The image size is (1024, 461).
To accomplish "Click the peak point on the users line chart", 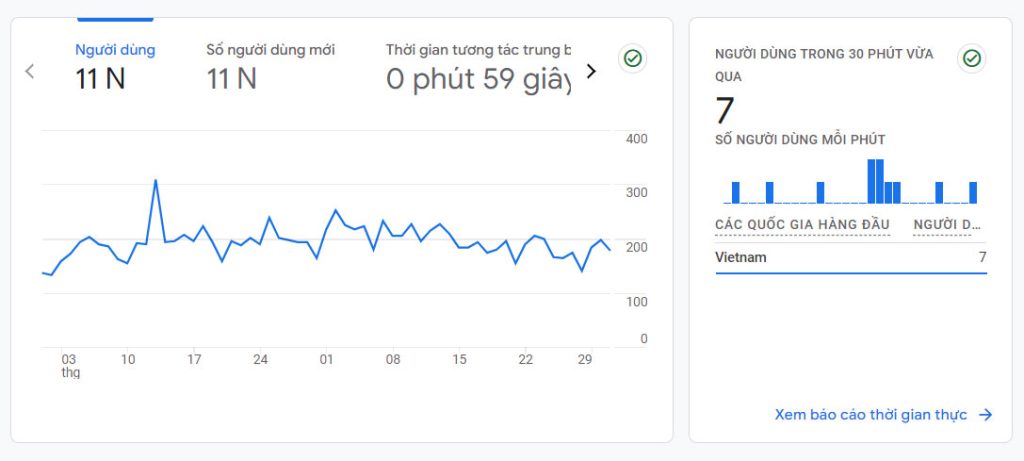I will 155,180.
